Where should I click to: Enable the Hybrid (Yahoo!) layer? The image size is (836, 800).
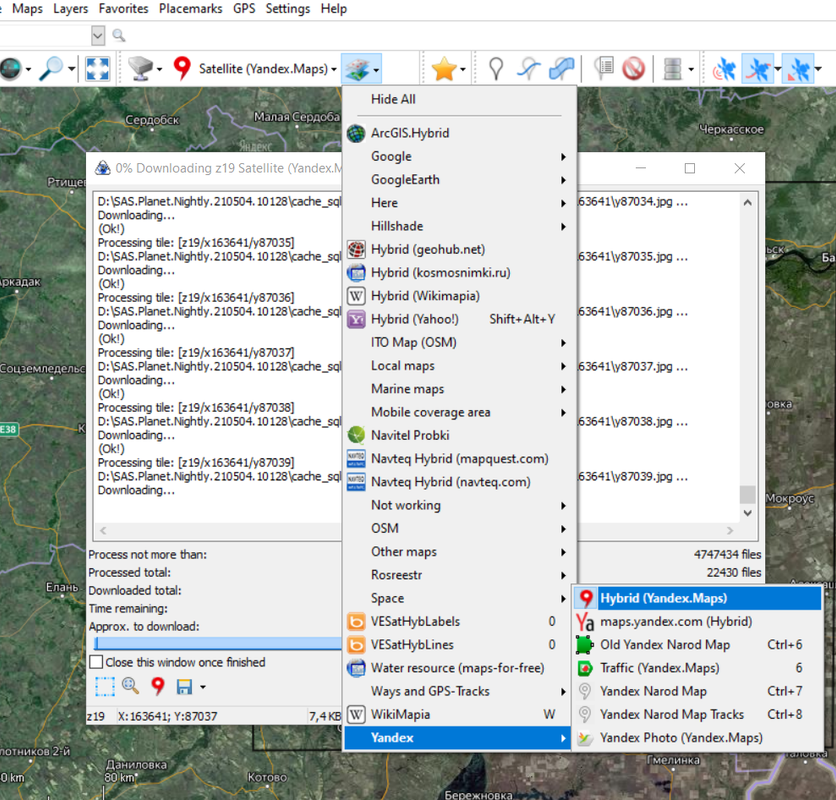pos(459,319)
